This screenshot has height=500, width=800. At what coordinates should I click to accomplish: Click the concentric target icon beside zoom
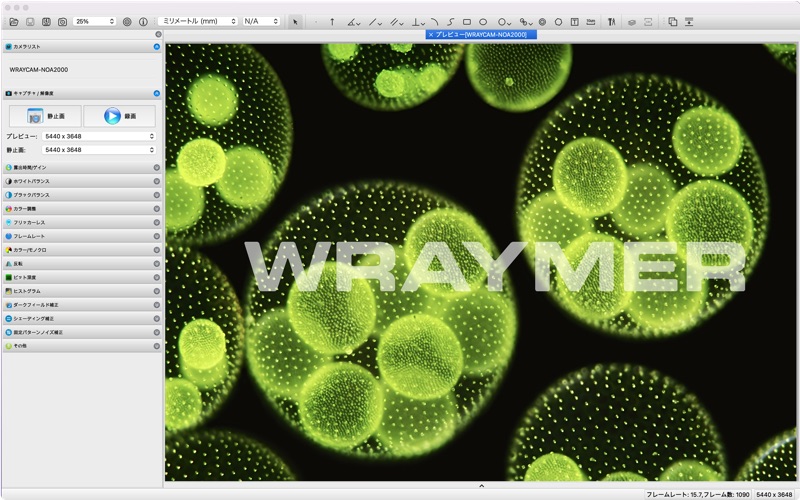click(x=127, y=21)
